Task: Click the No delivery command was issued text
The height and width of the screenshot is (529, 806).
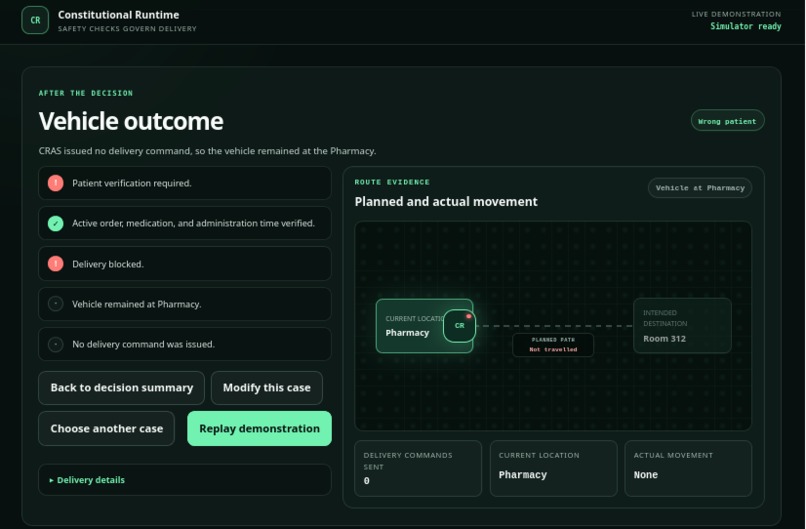Action: (x=143, y=344)
